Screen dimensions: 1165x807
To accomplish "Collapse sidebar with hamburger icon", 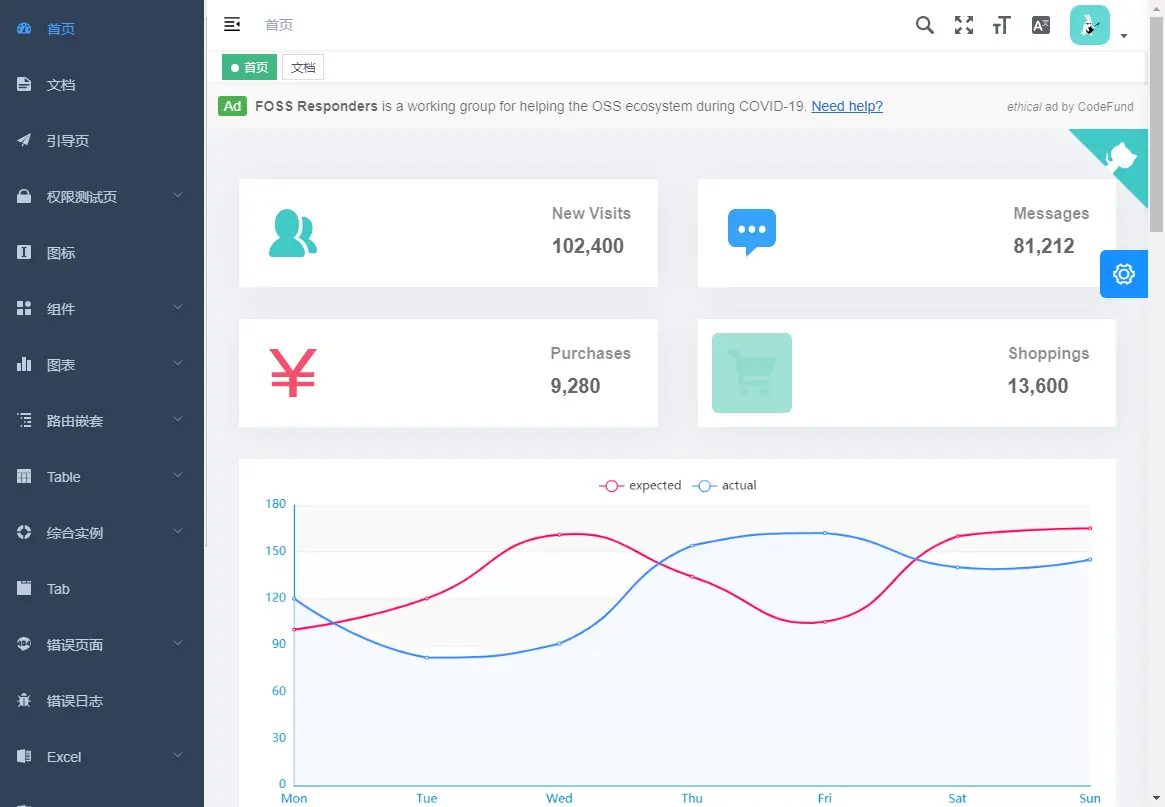I will pos(232,25).
